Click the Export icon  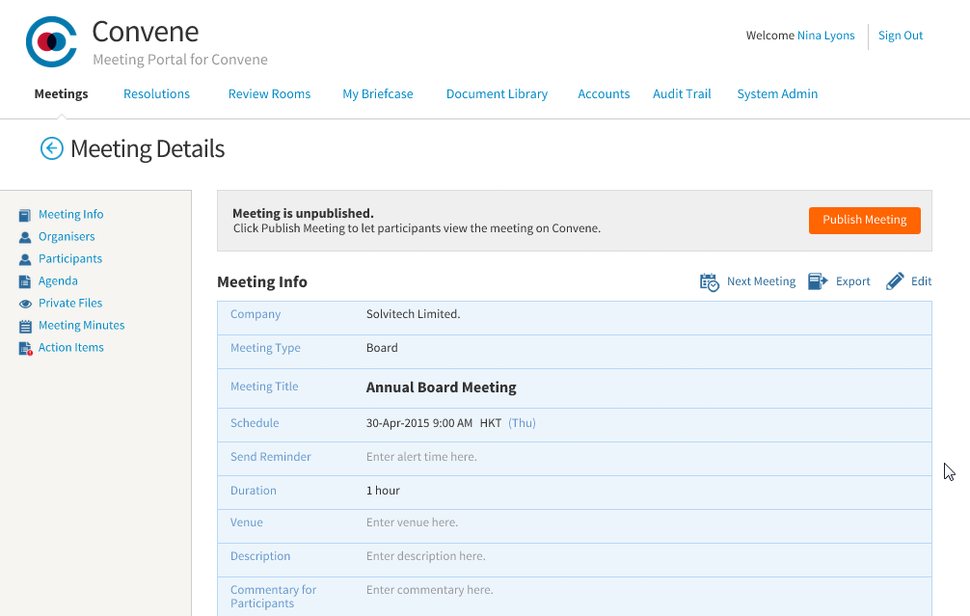[x=818, y=281]
